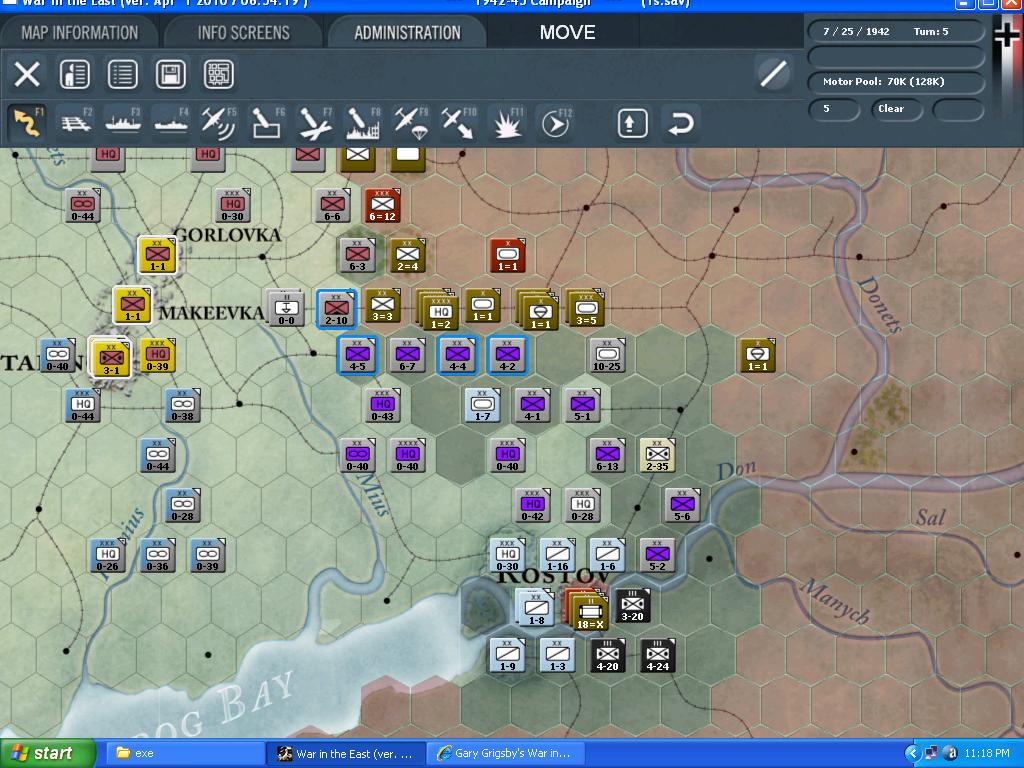Image resolution: width=1024 pixels, height=768 pixels.
Task: Select the F9 air transport parachute icon
Action: [x=411, y=123]
